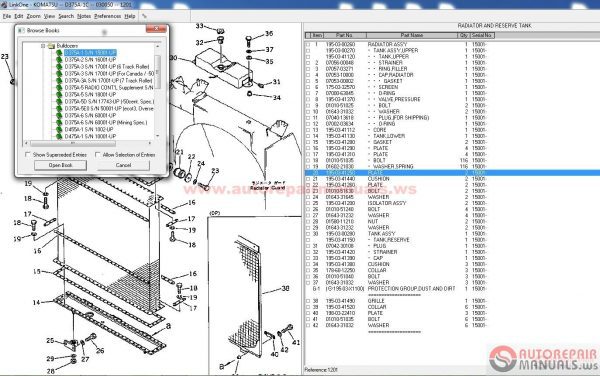This screenshot has width=600, height=376.
Task: Click vertical scrollbar thumb in book list
Action: (158, 72)
